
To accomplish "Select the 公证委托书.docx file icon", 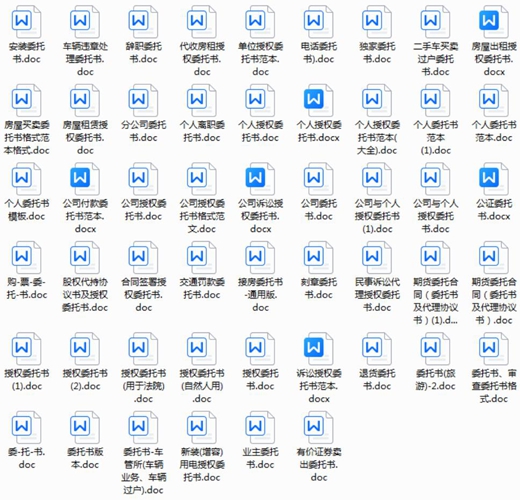I will tap(494, 179).
